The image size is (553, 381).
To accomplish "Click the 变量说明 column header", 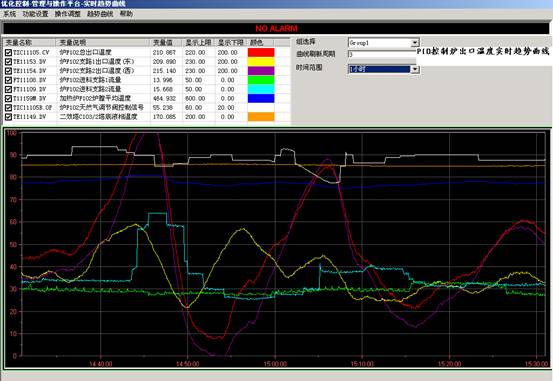I will (x=103, y=43).
